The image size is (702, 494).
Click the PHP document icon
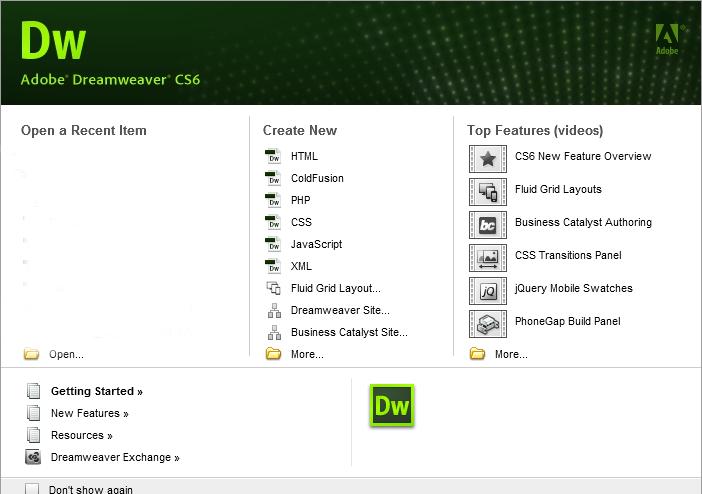pyautogui.click(x=273, y=200)
